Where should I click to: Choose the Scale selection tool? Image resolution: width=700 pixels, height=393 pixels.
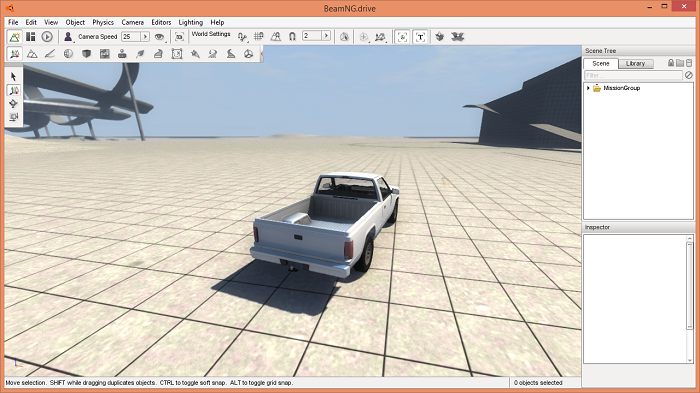[x=13, y=117]
